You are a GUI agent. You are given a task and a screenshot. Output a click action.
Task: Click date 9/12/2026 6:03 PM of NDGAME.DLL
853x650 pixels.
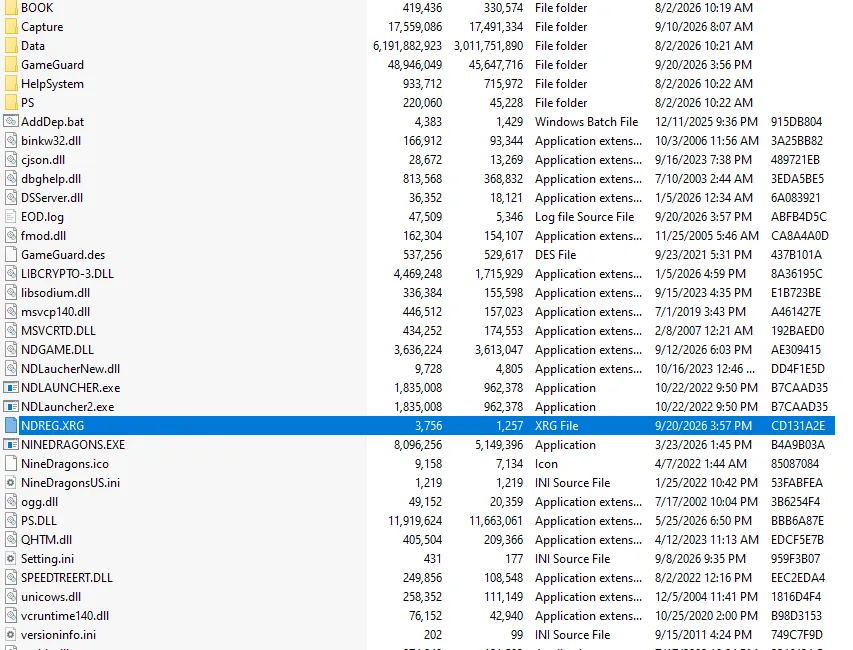click(703, 350)
